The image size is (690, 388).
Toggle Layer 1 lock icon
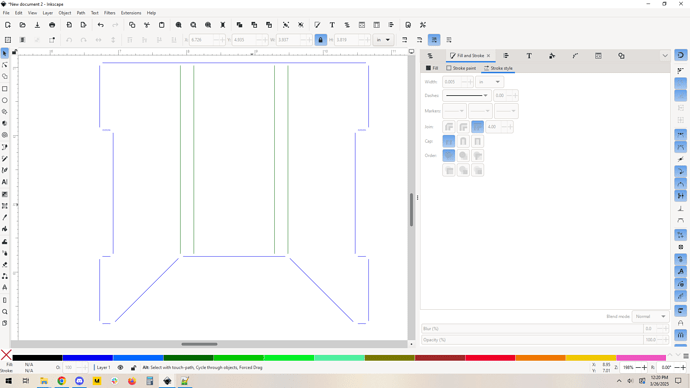pyautogui.click(x=133, y=367)
